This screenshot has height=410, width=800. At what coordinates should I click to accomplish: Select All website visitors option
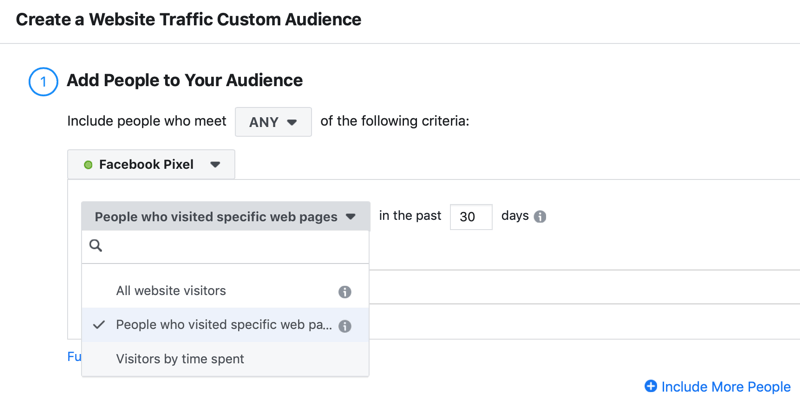pyautogui.click(x=171, y=291)
